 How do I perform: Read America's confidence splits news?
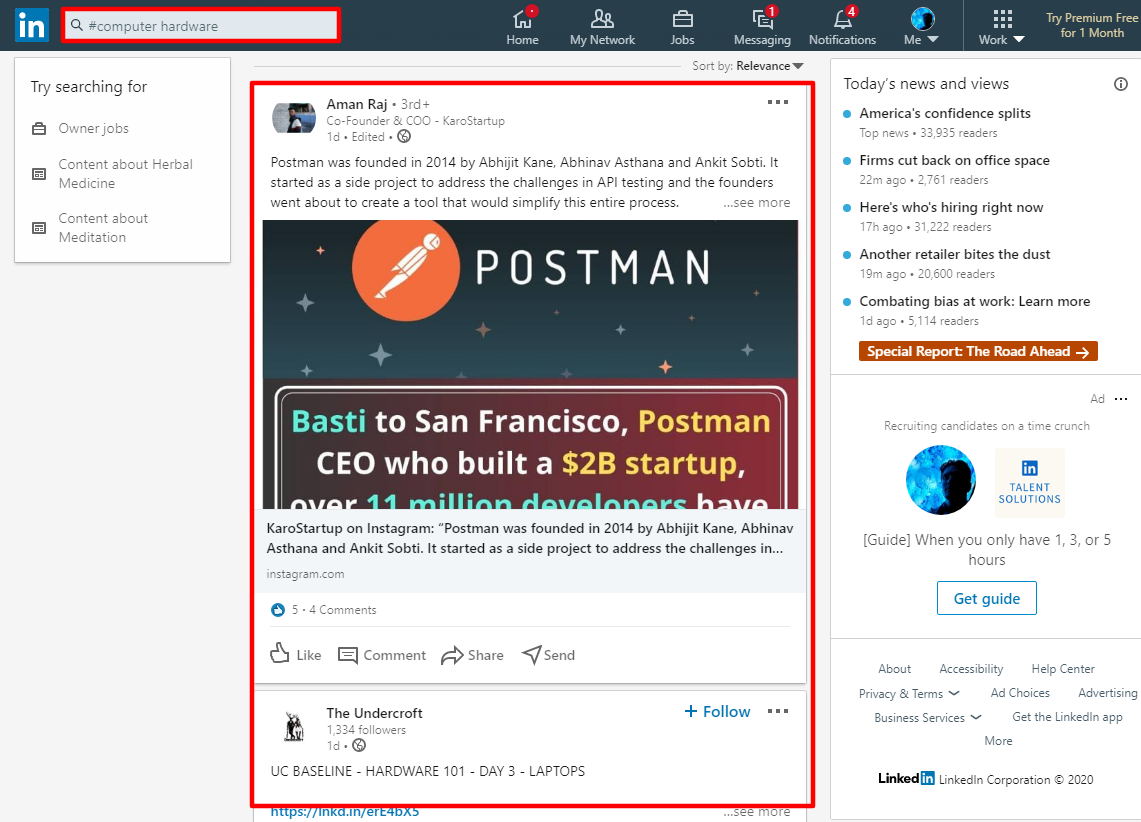coord(945,113)
